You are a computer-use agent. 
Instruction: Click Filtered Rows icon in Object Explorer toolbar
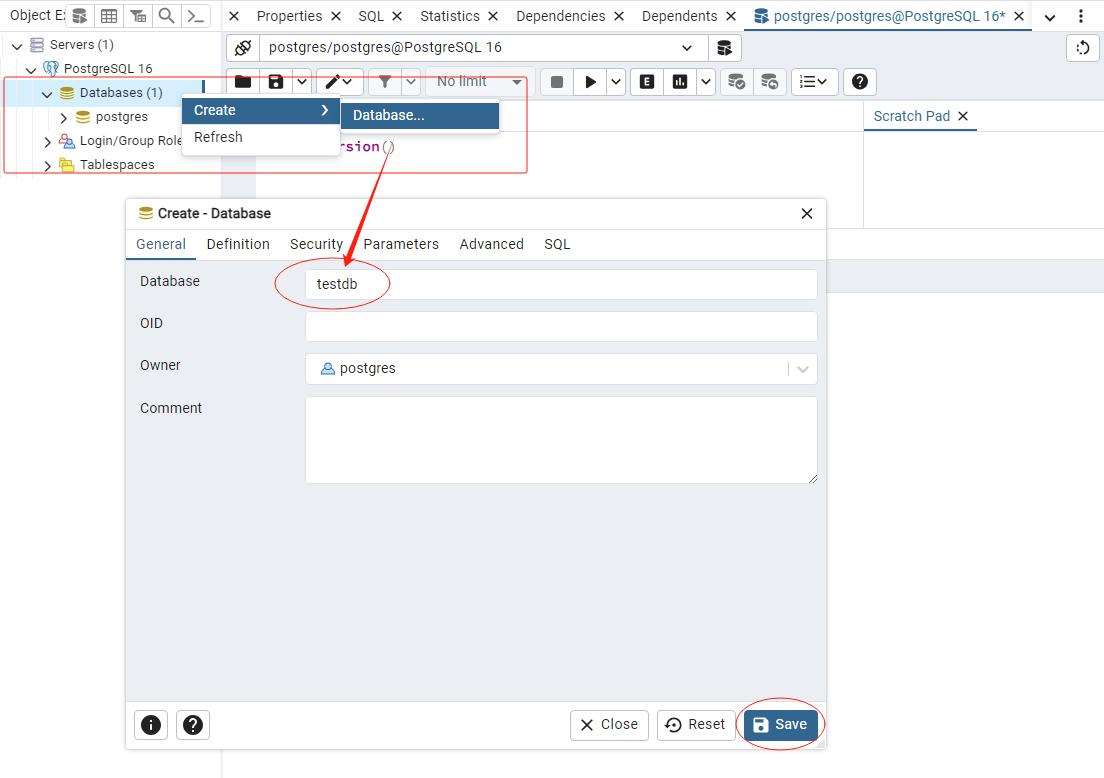[138, 15]
